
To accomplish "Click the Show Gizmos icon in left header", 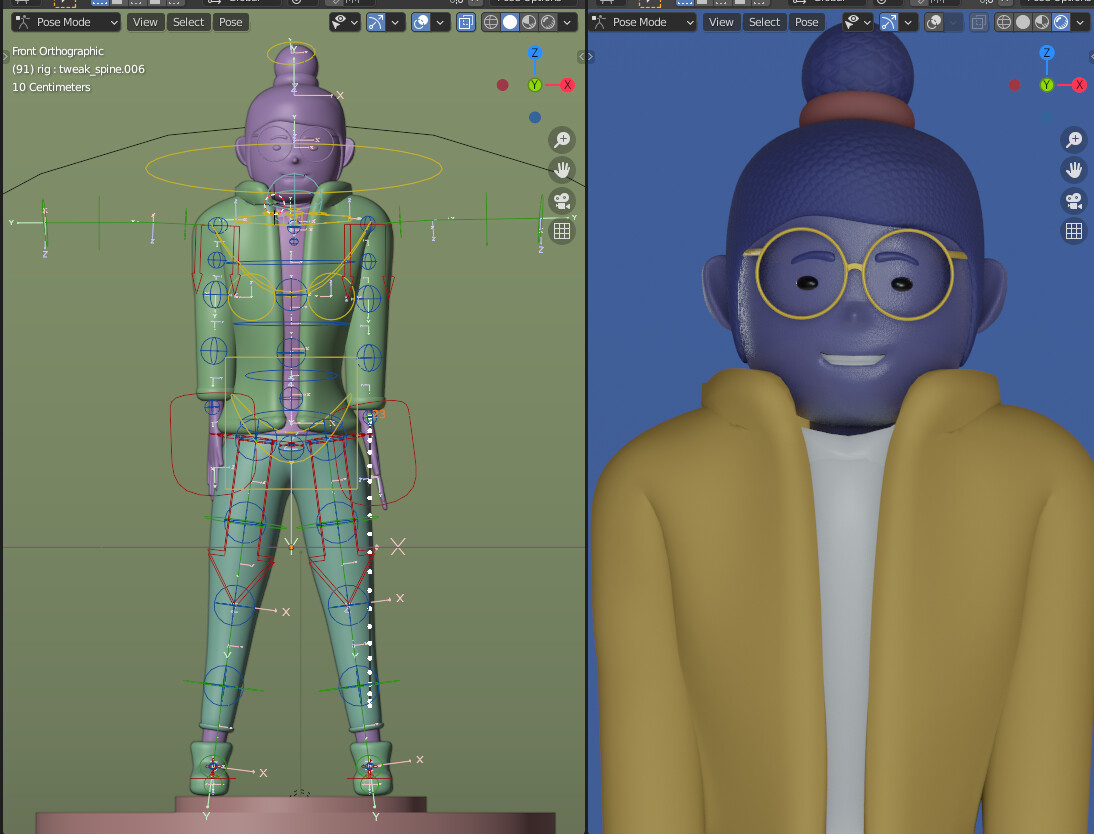I will pyautogui.click(x=377, y=21).
